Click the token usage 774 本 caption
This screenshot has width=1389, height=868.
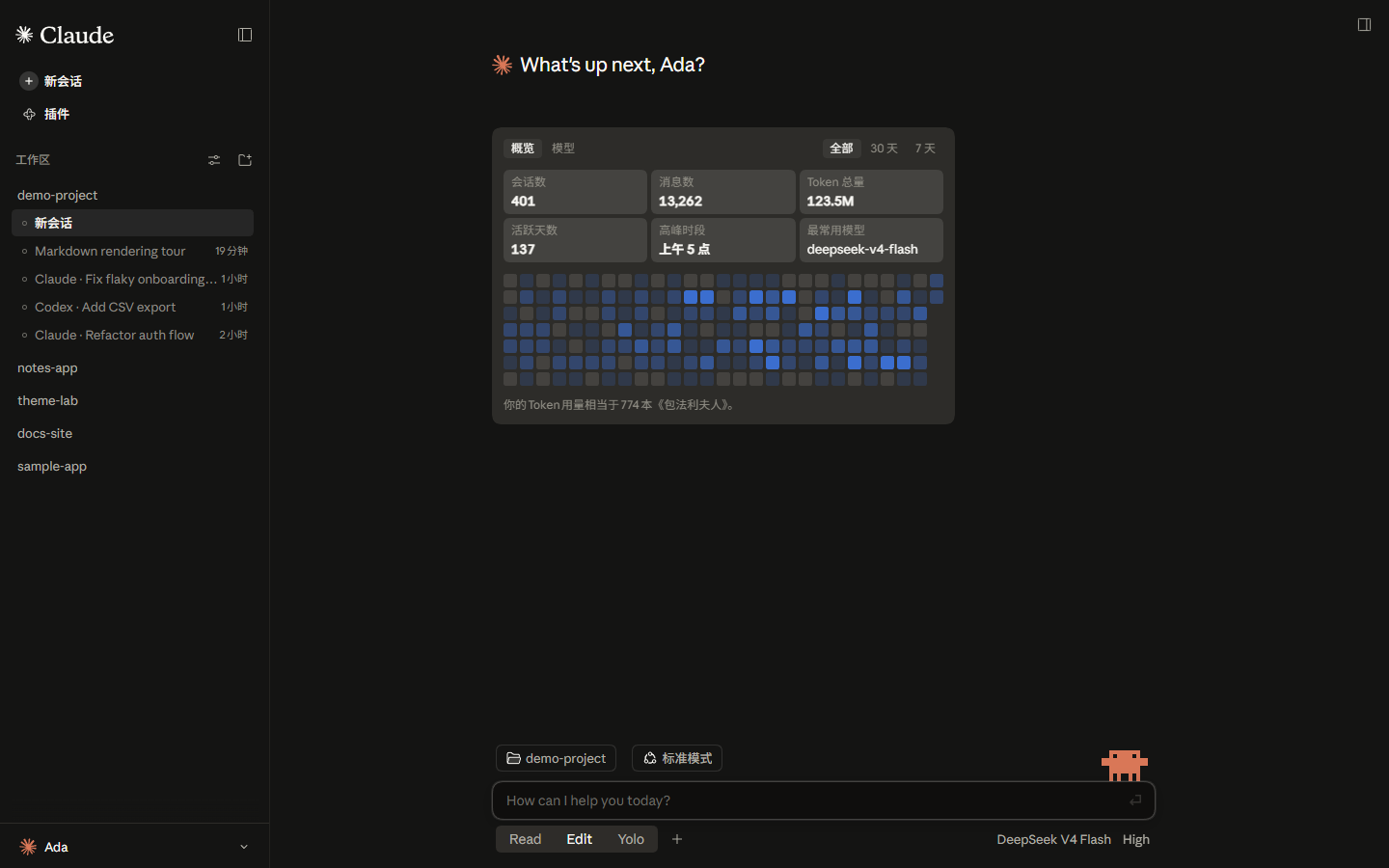click(621, 405)
